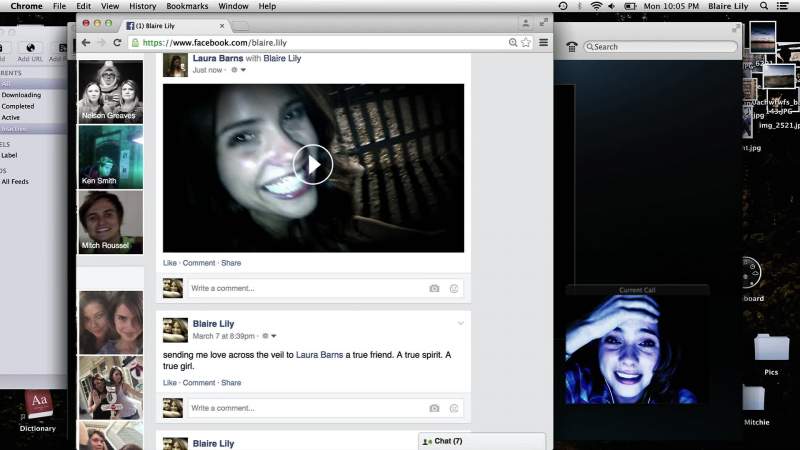Viewport: 800px width, 450px height.
Task: Open Blaire Lily tagged link in post header
Action: point(282,58)
